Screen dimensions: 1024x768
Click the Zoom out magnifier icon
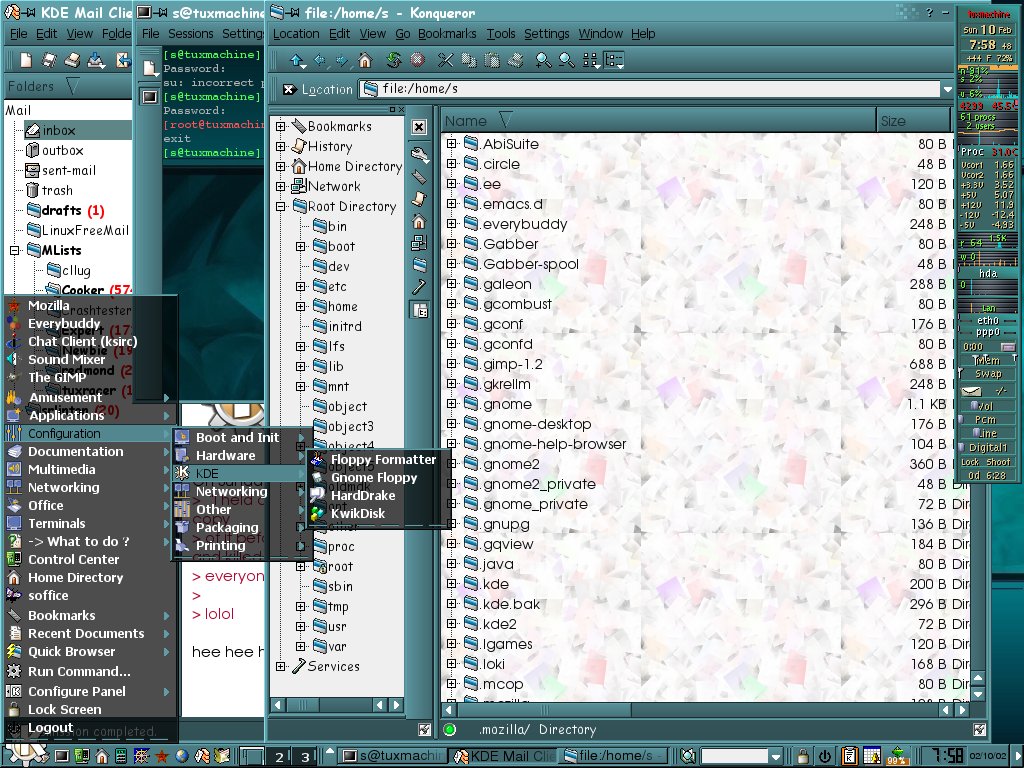(567, 61)
